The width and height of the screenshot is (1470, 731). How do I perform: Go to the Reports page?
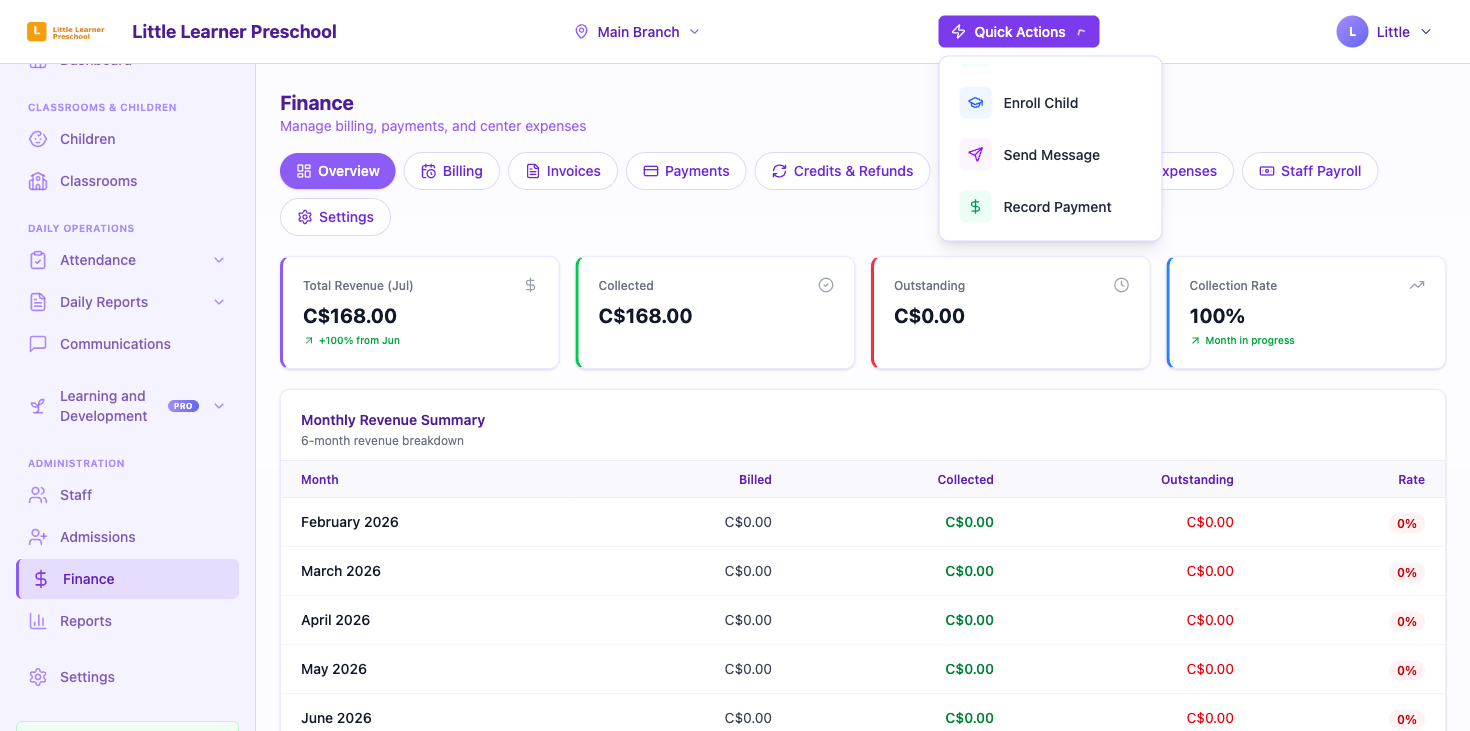(x=128, y=621)
